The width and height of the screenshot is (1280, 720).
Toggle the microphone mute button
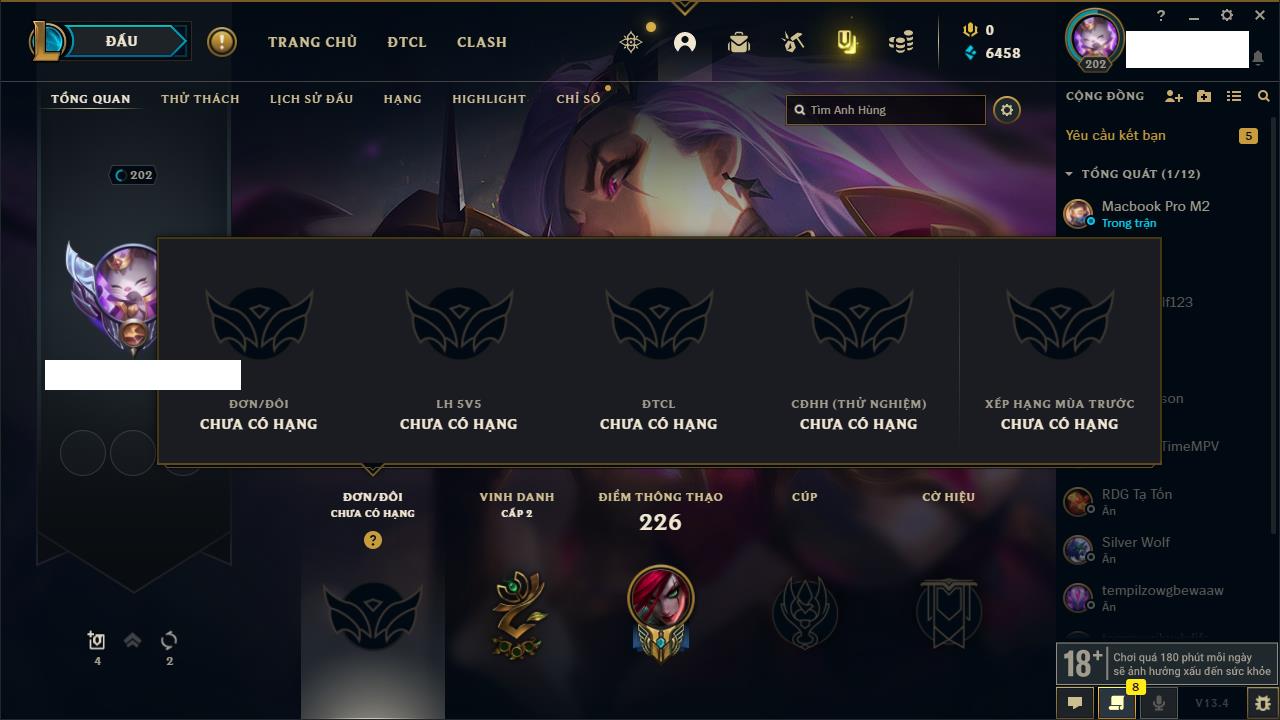pos(1159,703)
